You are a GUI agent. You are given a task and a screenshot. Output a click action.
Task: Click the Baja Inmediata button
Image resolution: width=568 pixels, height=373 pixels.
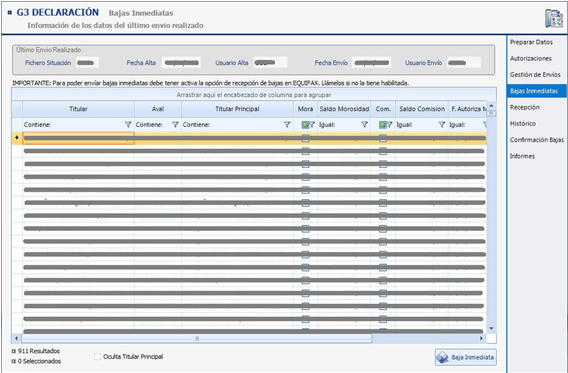click(465, 357)
